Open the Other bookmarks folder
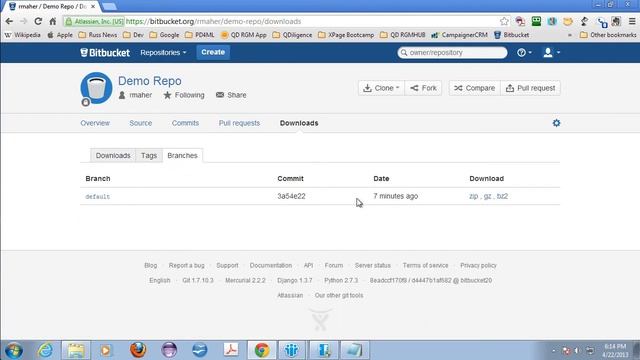 (x=608, y=35)
